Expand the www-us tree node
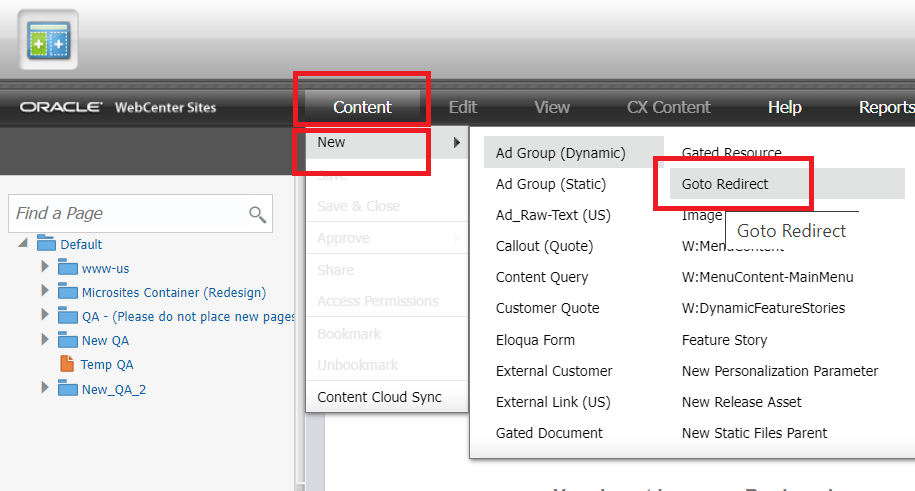Image resolution: width=915 pixels, height=491 pixels. [x=45, y=267]
